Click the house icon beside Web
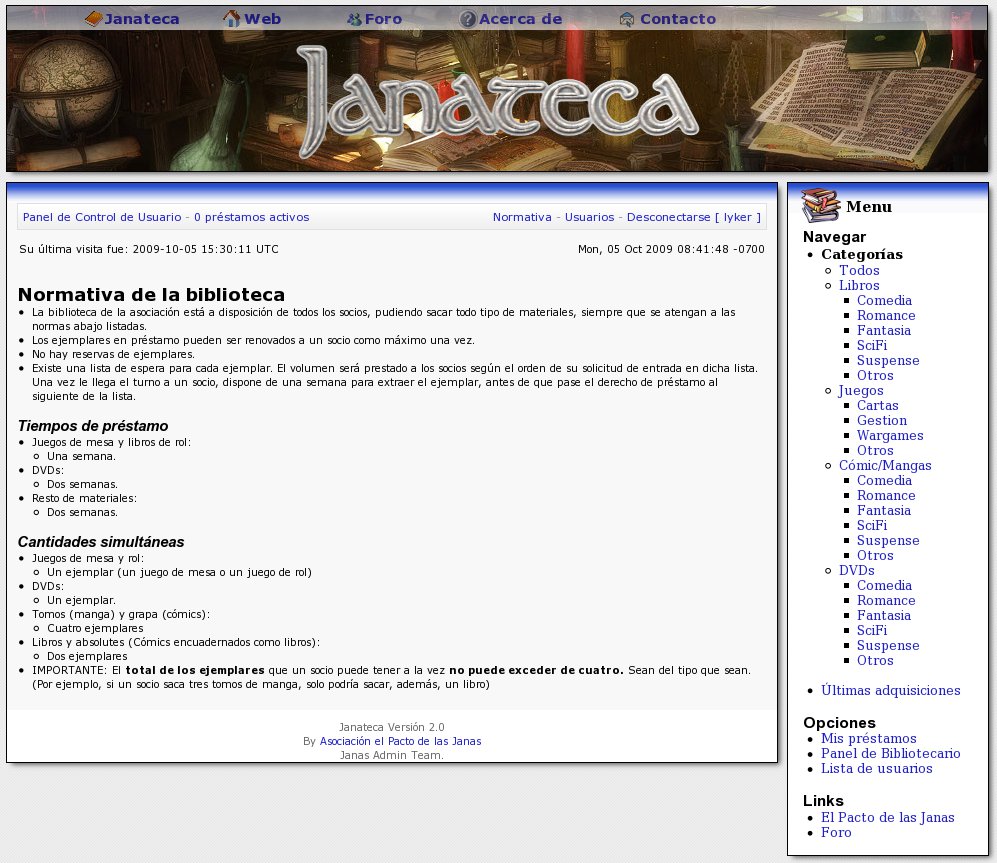This screenshot has width=997, height=863. [232, 19]
